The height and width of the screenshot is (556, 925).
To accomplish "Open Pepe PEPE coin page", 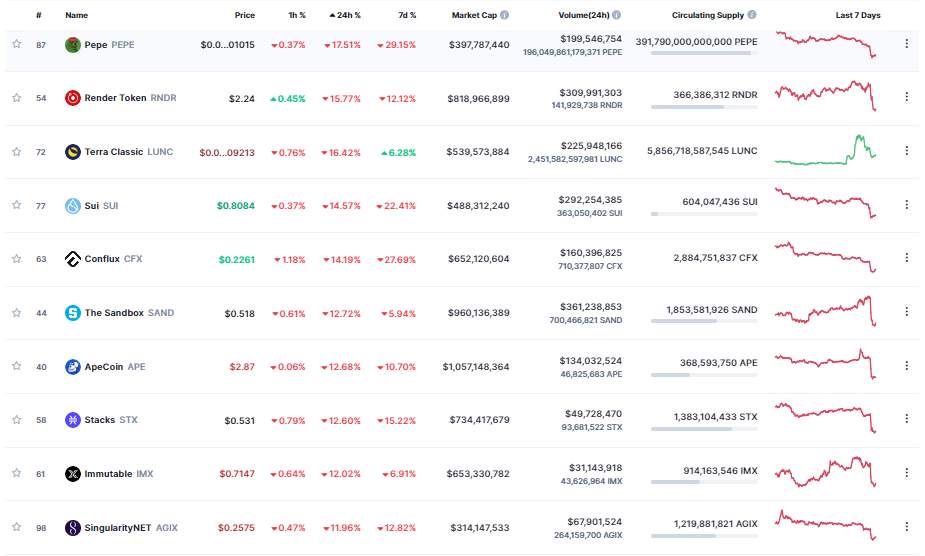I will click(109, 45).
